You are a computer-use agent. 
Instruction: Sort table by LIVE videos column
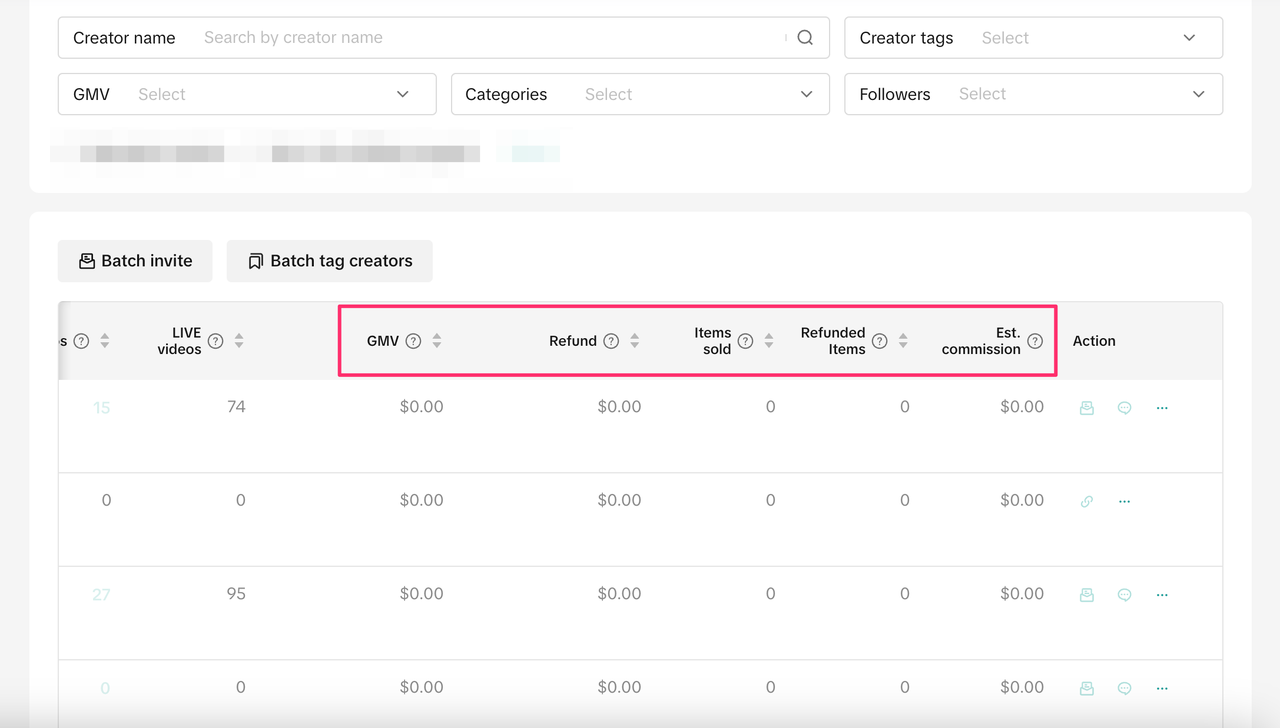point(239,341)
